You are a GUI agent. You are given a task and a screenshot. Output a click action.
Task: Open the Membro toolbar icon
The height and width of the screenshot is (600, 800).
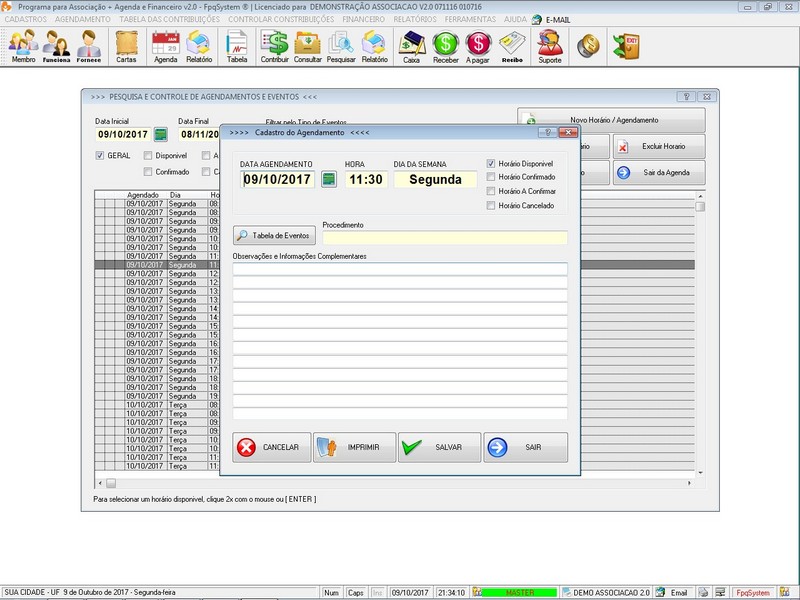pyautogui.click(x=23, y=46)
